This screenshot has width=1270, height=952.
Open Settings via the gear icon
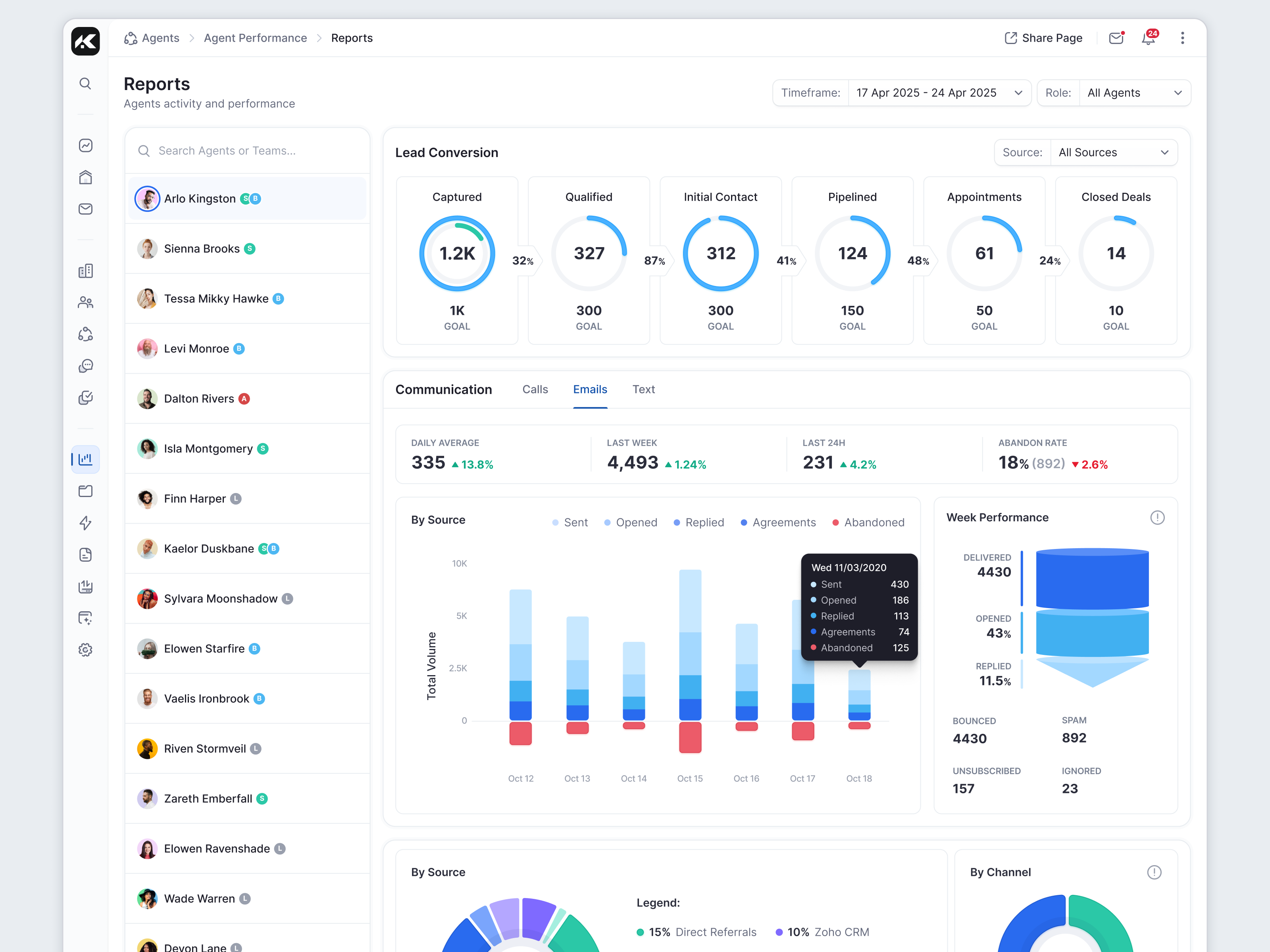tap(85, 650)
